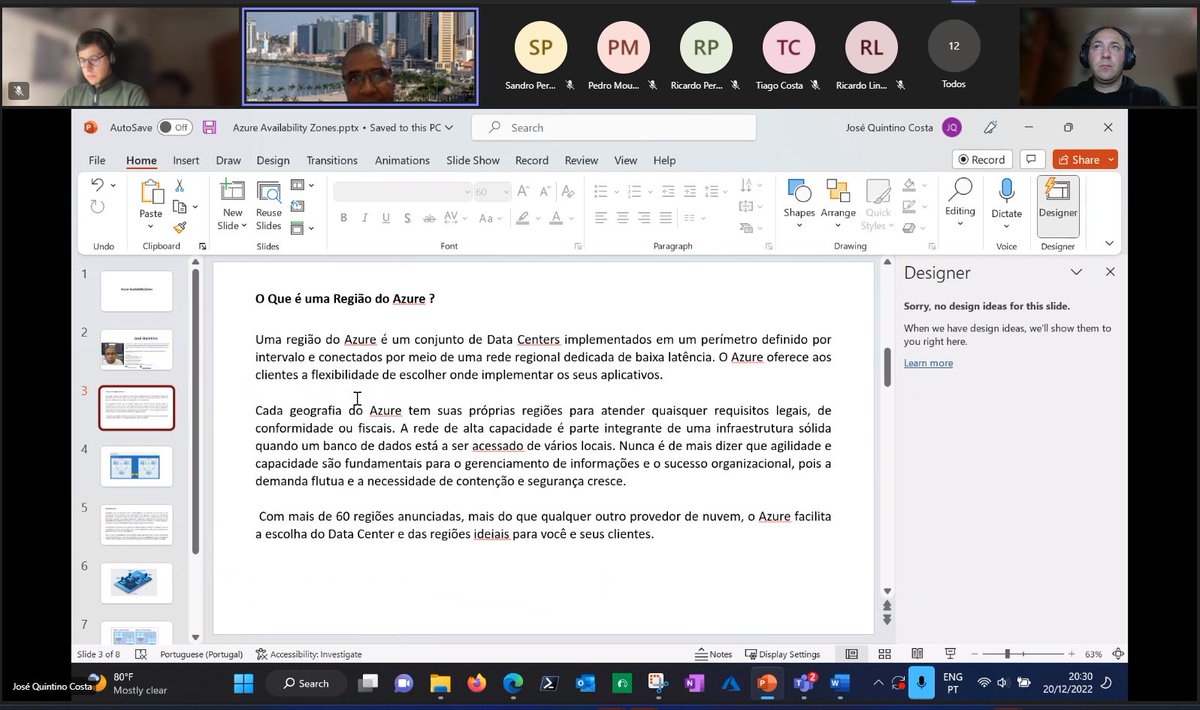
Task: Toggle Justify text alignment
Action: (x=666, y=218)
